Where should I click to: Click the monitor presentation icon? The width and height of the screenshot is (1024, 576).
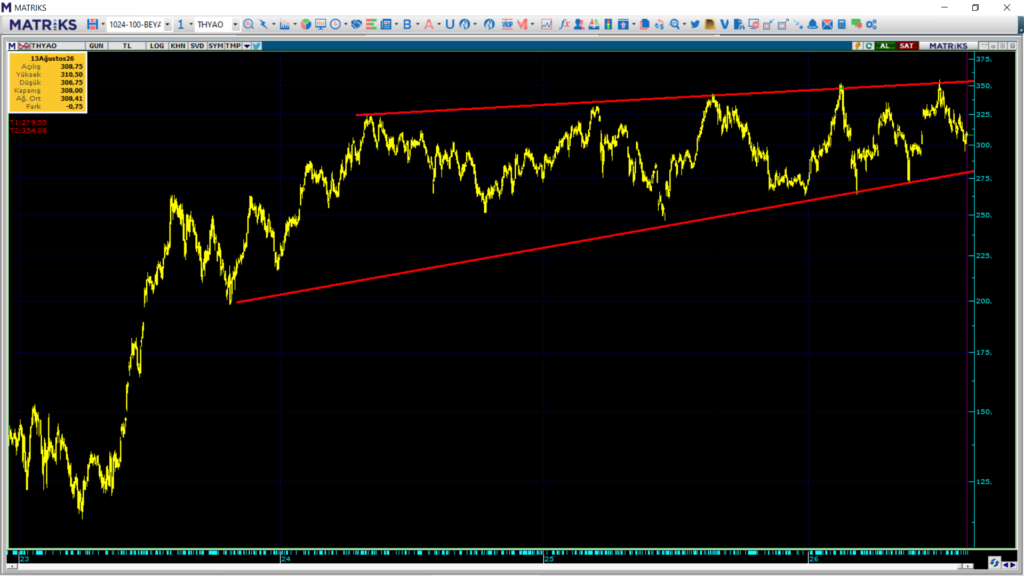tap(320, 24)
